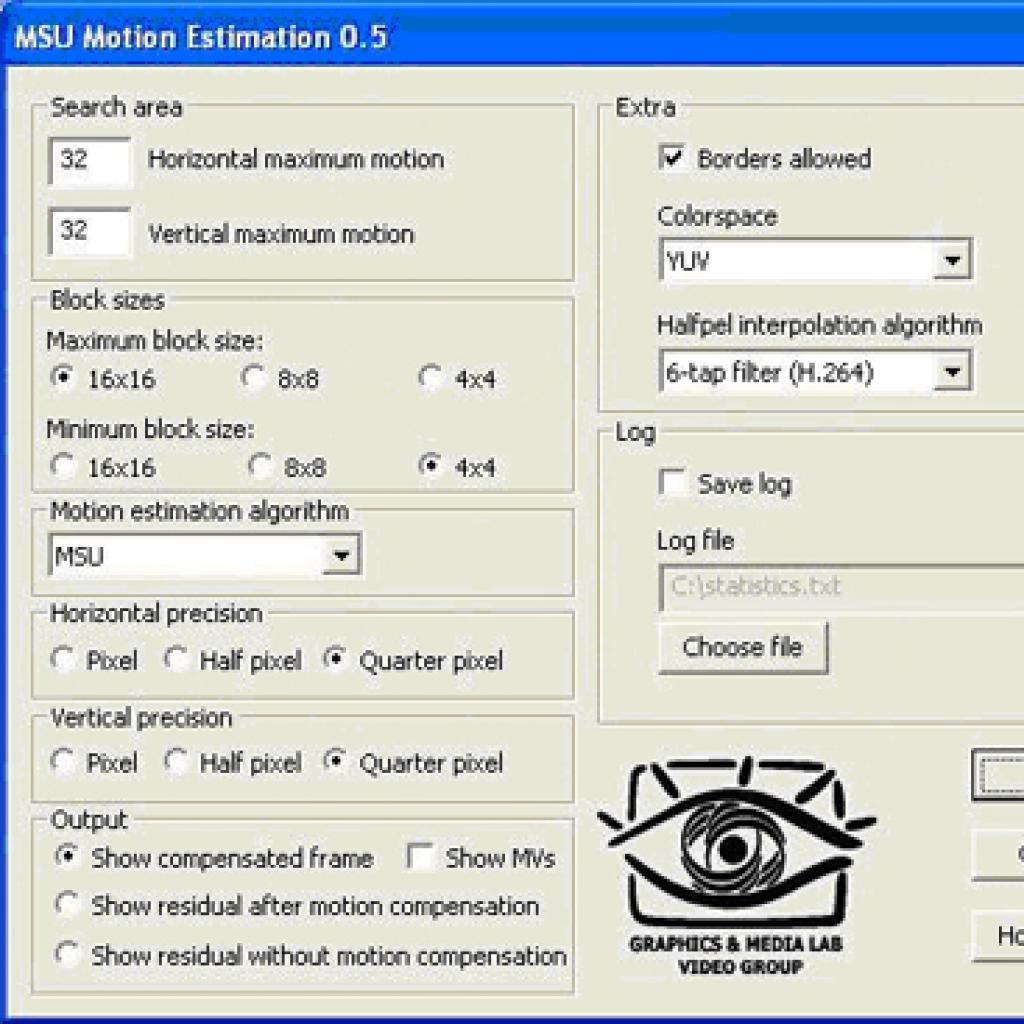Enable the Show MVs checkbox
Viewport: 1024px width, 1024px height.
coord(420,856)
